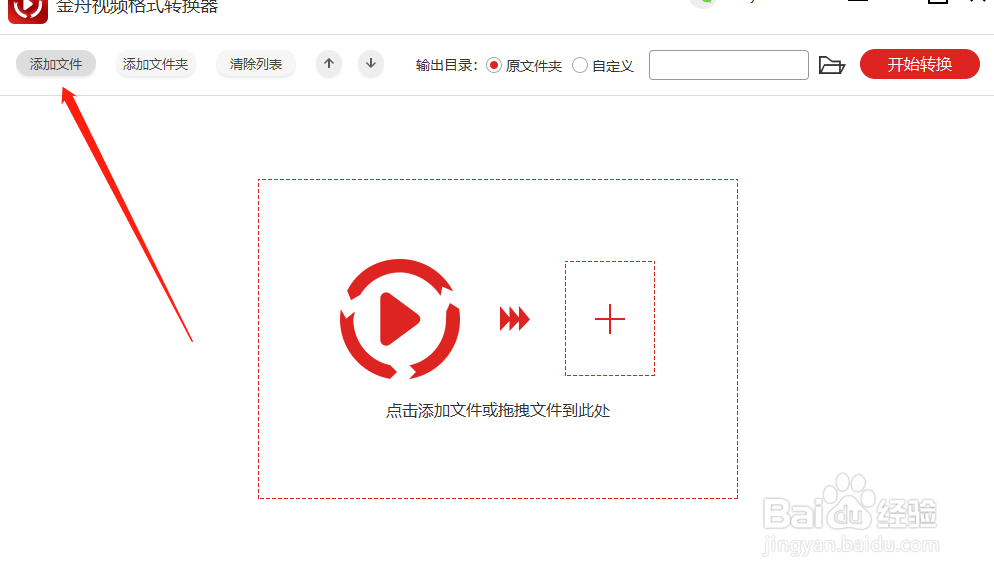
Task: Click the 输出目录 label
Action: (x=446, y=64)
